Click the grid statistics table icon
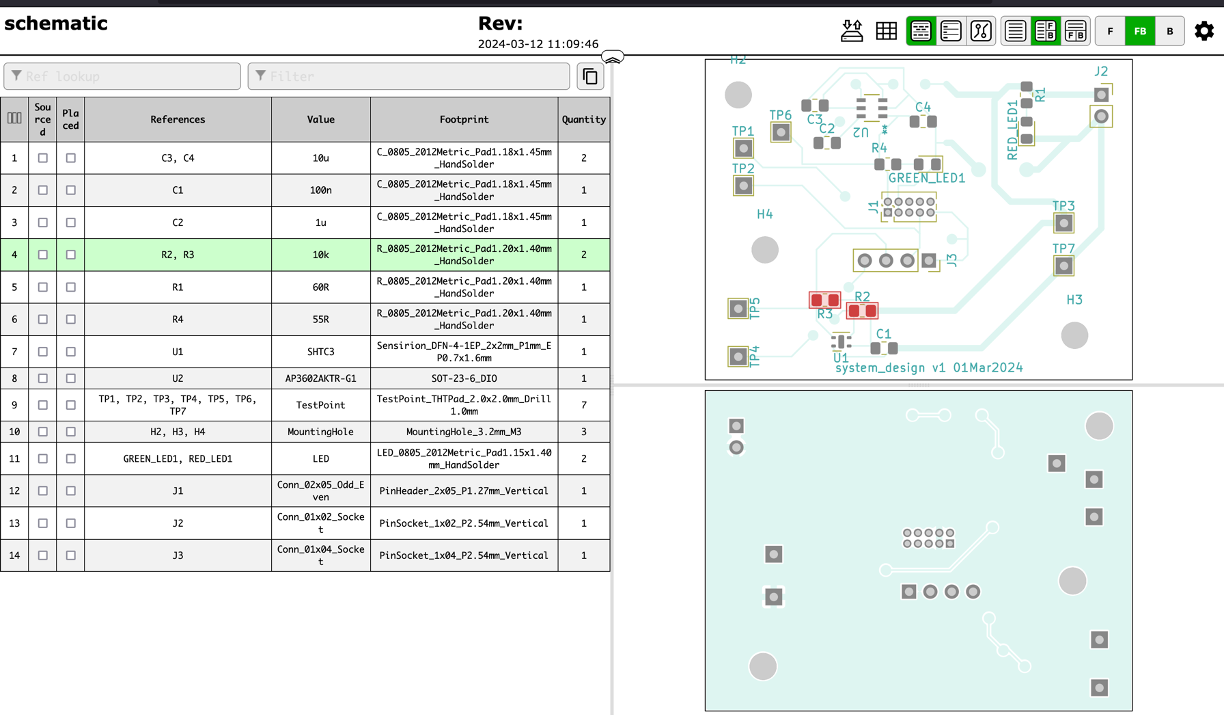 [886, 31]
